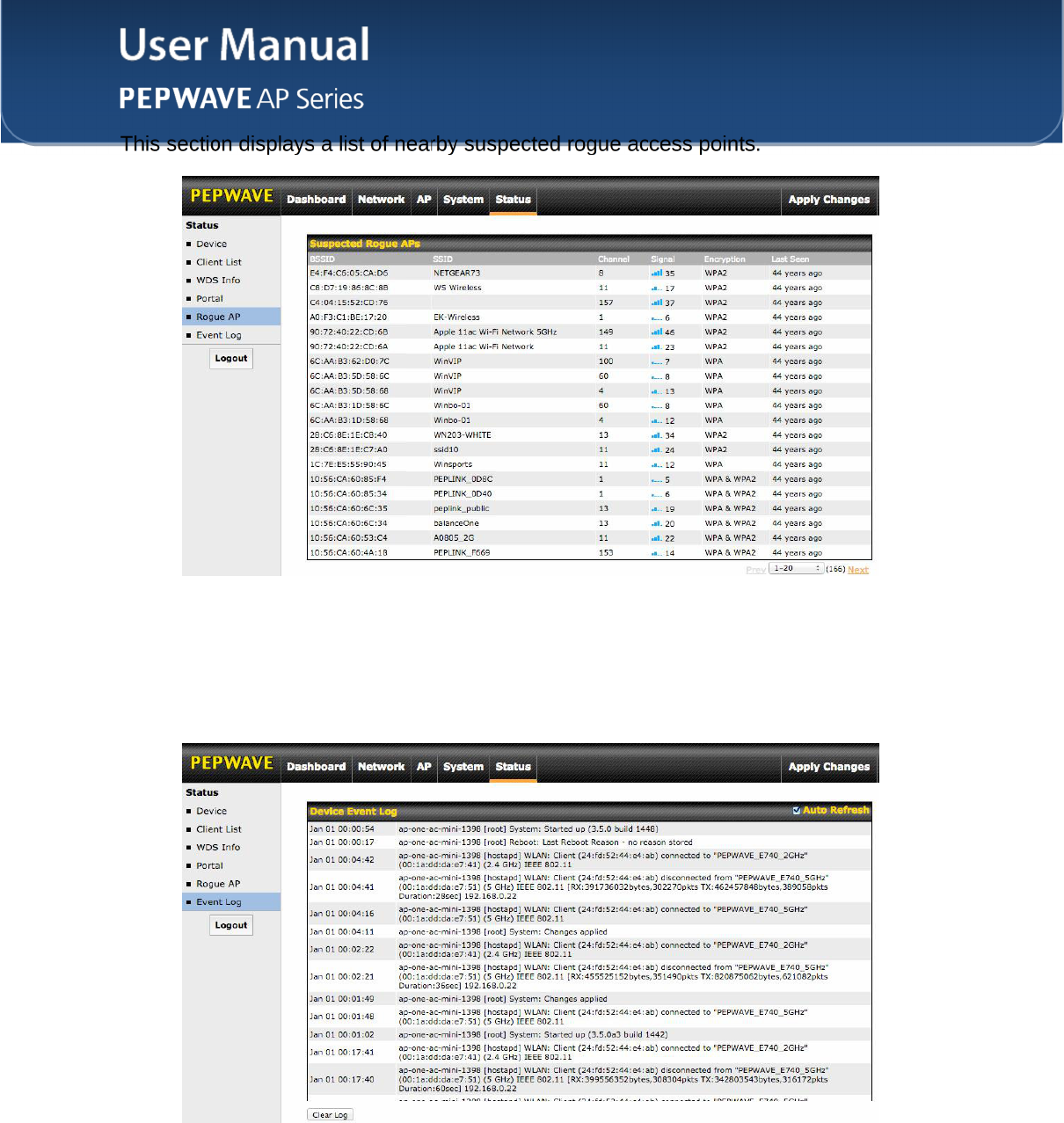Open WDS Info in Suspected Rogue APs screenshot
This screenshot has height=1123, width=1064.
coord(218,280)
